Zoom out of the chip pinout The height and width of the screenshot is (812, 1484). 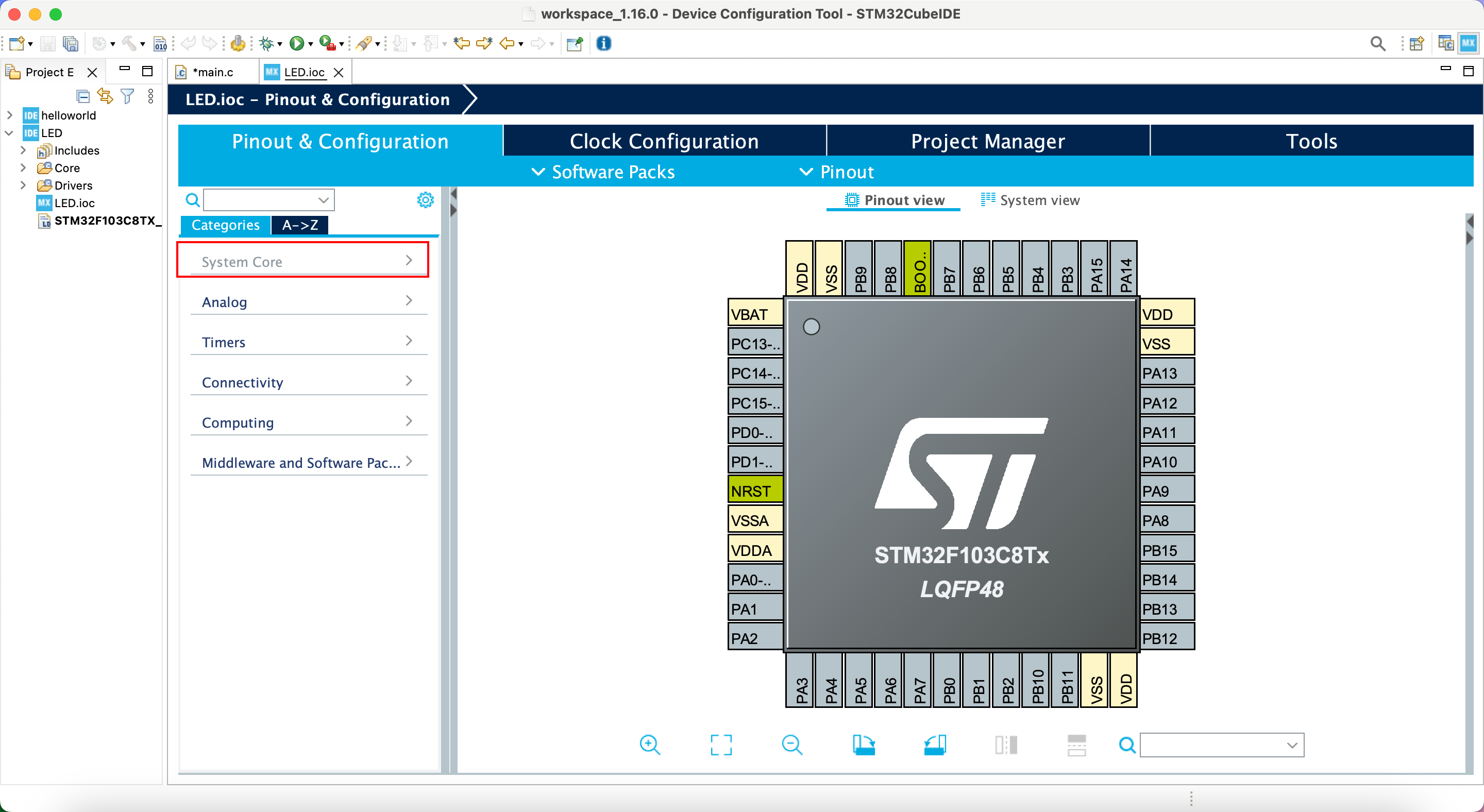point(792,745)
